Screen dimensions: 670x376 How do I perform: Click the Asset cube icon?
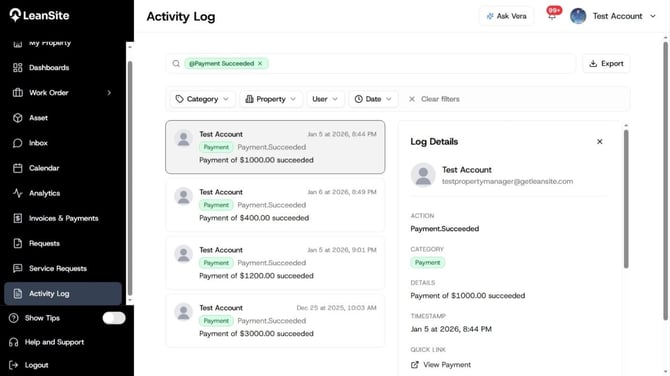[18, 118]
